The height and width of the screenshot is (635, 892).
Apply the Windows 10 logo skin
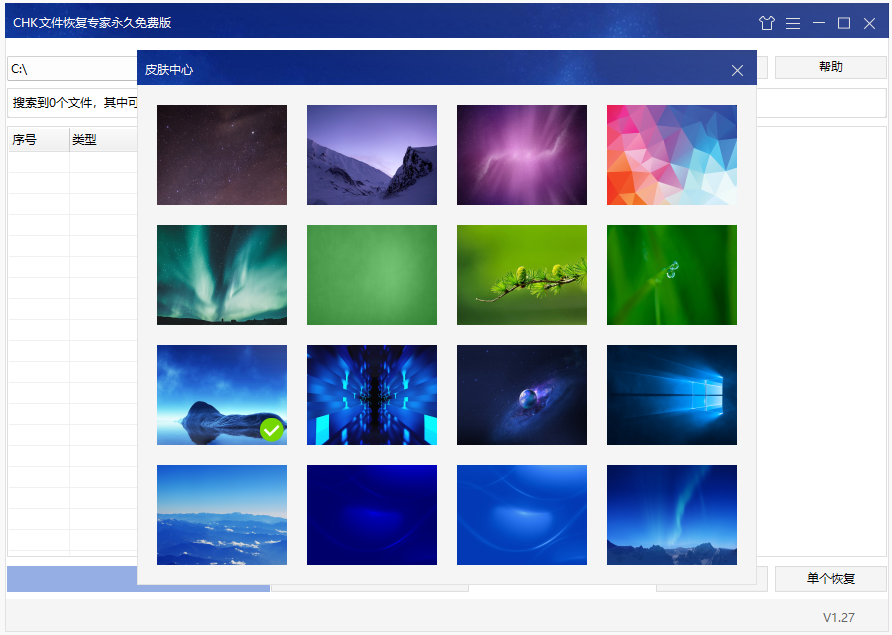point(672,395)
